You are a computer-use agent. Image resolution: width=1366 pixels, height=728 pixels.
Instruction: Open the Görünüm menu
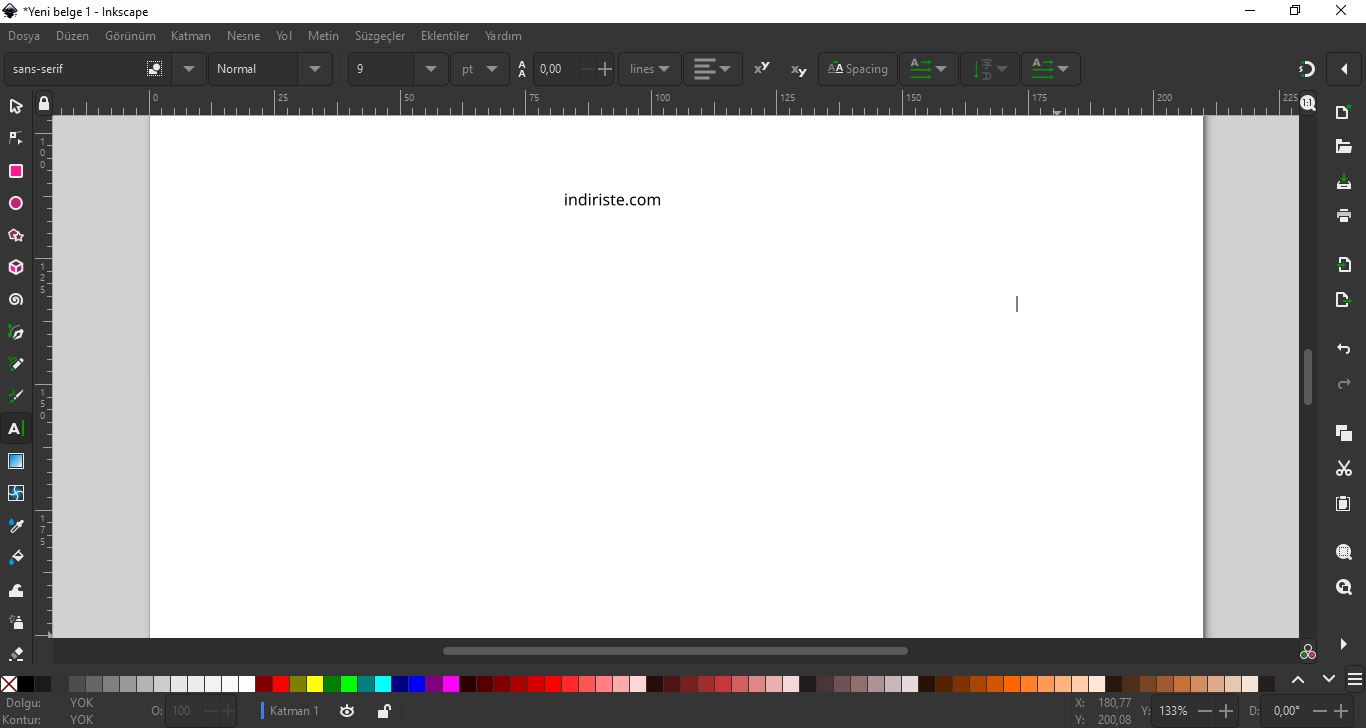(x=130, y=36)
